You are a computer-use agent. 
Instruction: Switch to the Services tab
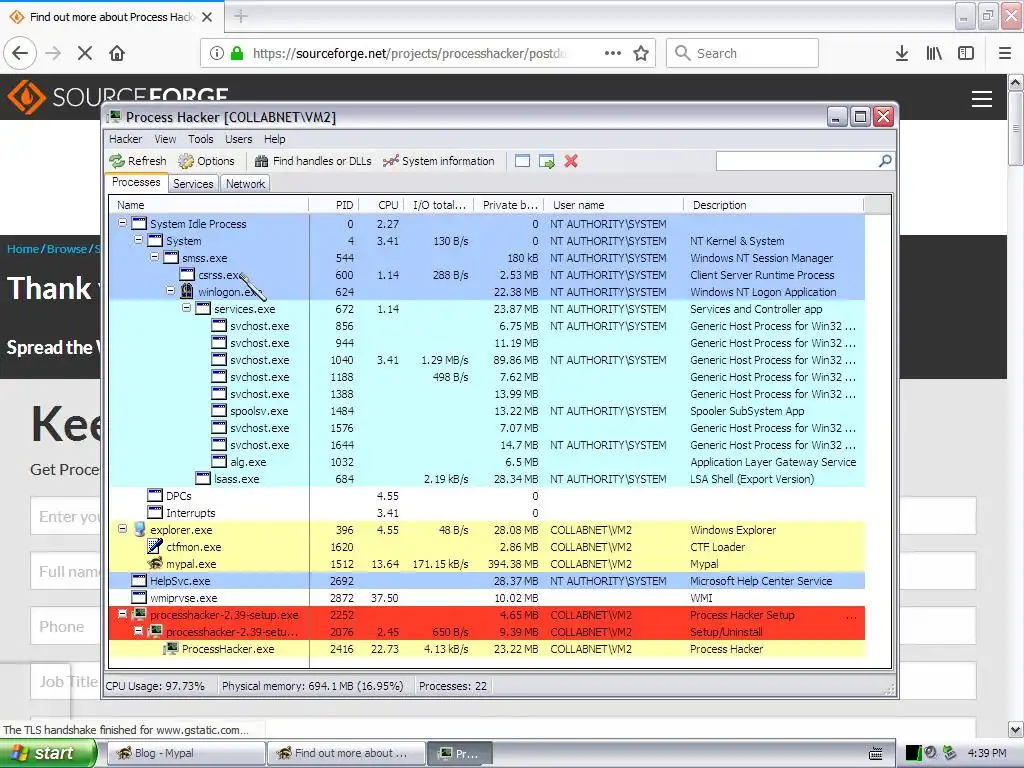[193, 184]
